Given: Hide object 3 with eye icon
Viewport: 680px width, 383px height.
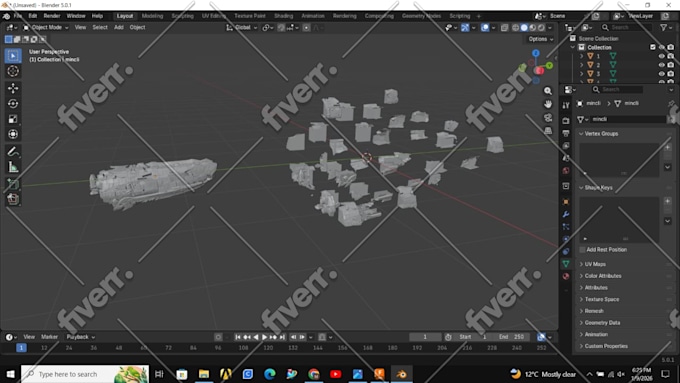Looking at the screenshot, I should coord(662,73).
